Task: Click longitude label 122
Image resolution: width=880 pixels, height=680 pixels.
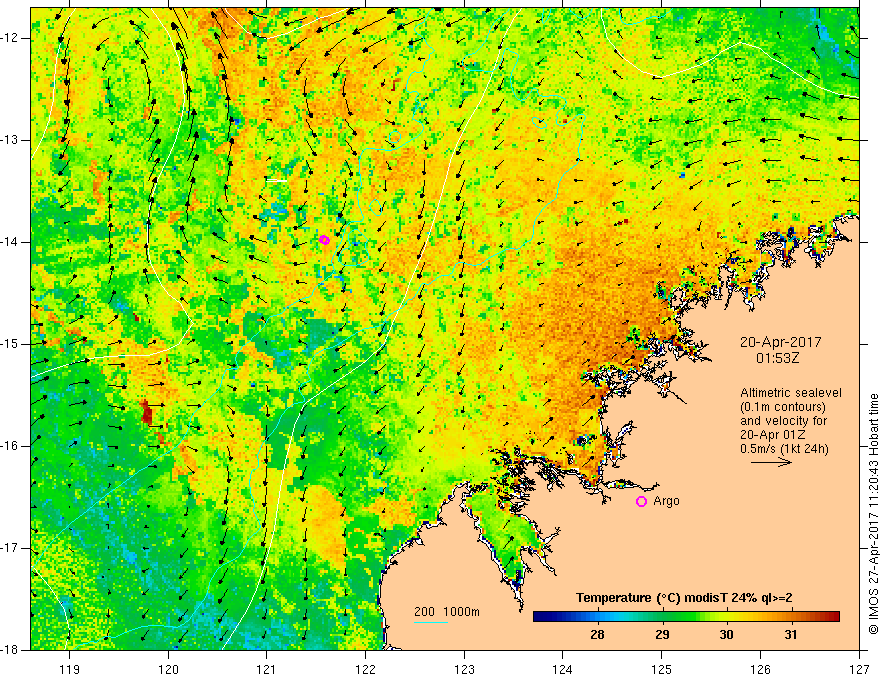Action: tap(365, 669)
